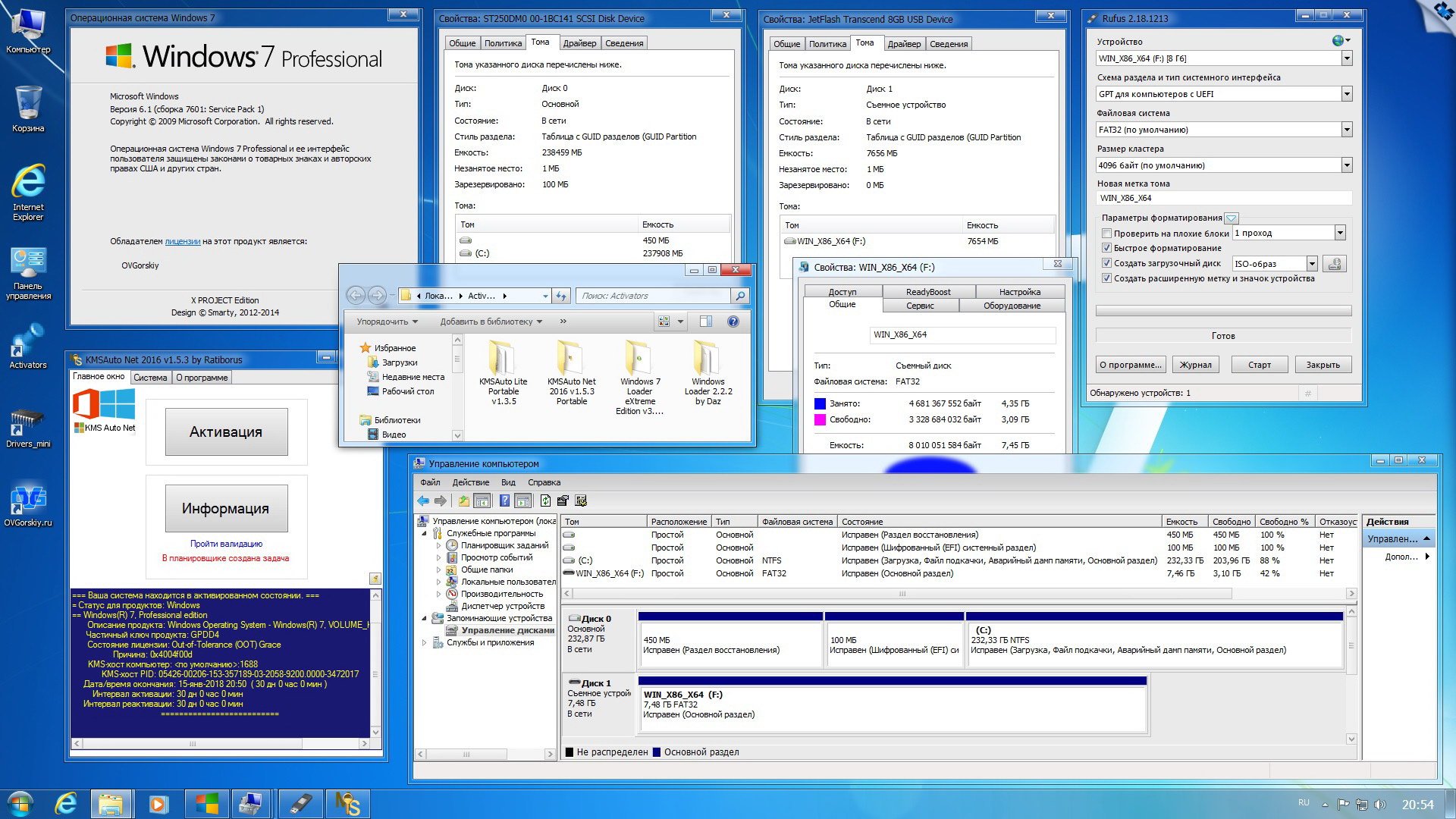Image resolution: width=1456 pixels, height=819 pixels.
Task: Open the Windows Loader 2.2.2 by Daz folder
Action: [x=708, y=373]
